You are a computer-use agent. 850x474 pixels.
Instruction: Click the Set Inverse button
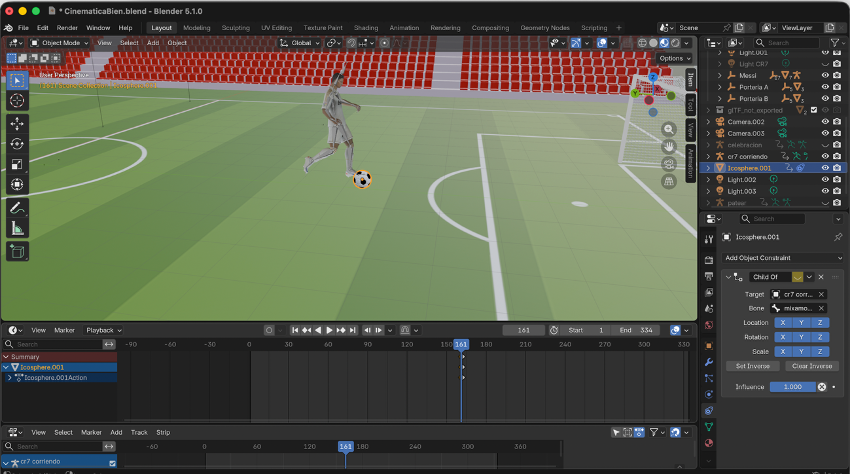(752, 366)
